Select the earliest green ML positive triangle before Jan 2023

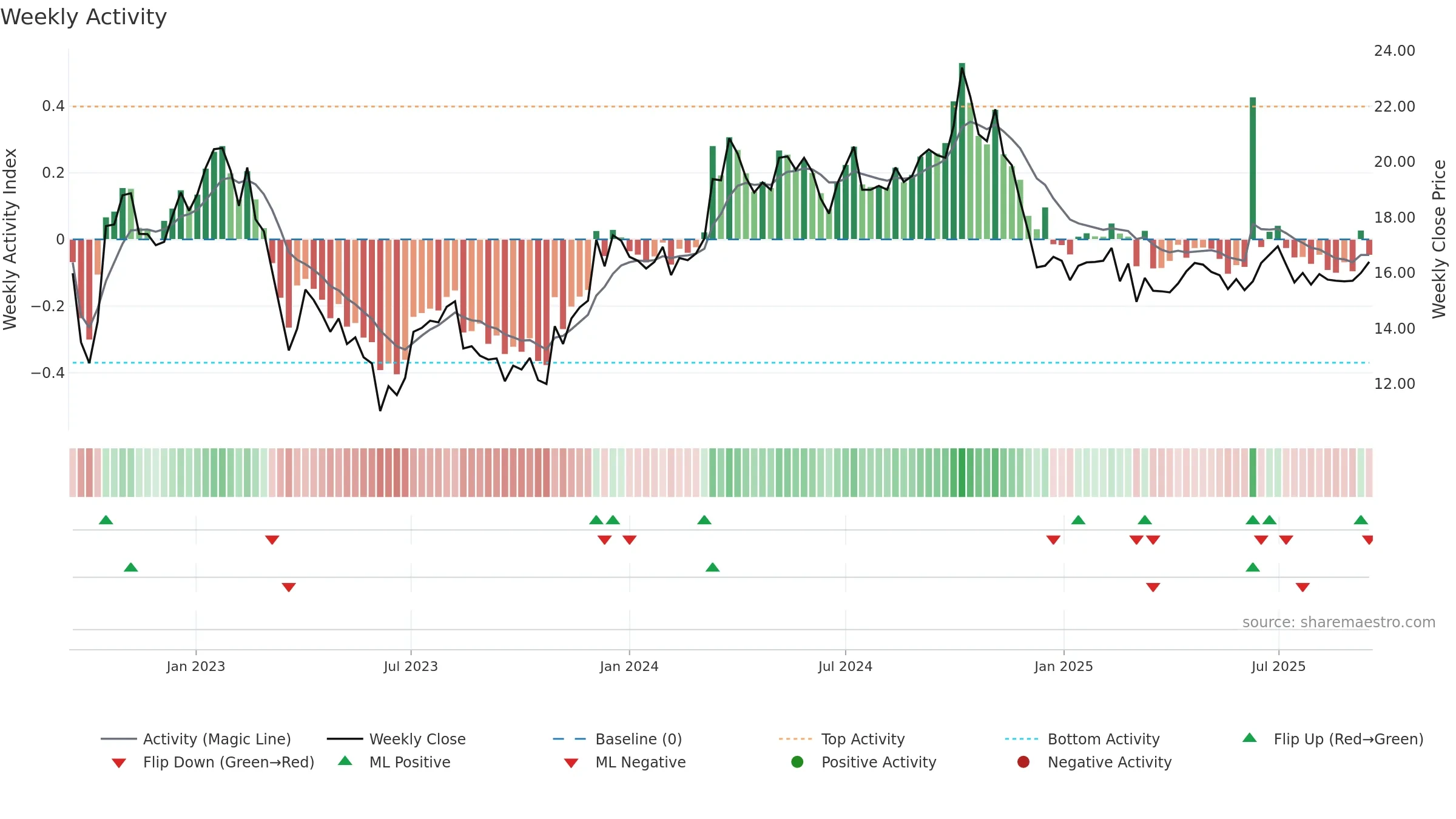pyautogui.click(x=131, y=567)
